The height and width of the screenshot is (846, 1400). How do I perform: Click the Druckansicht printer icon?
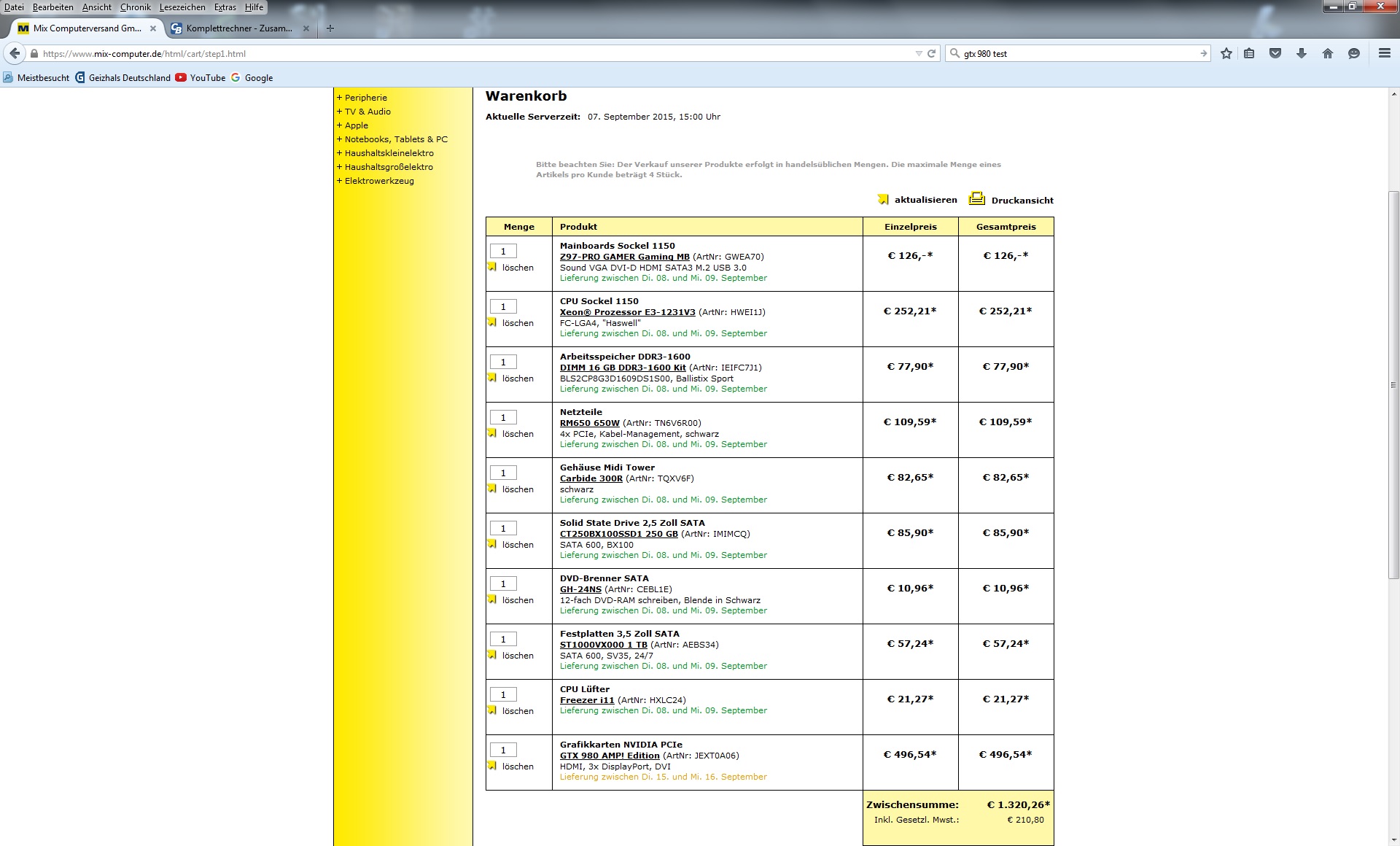[x=976, y=199]
